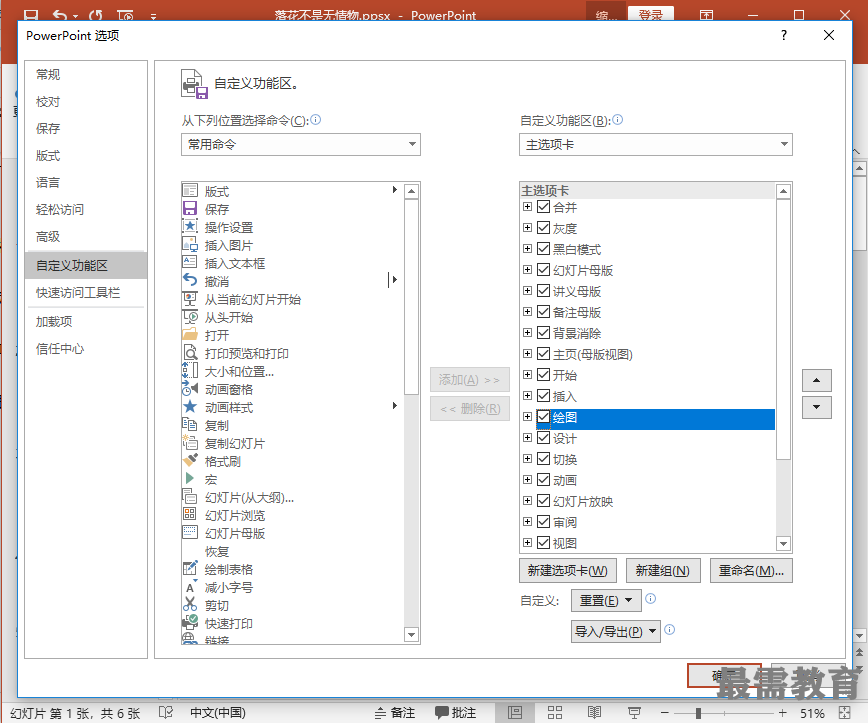Click down arrow of commands list scrollbar
This screenshot has height=723, width=868.
point(411,634)
